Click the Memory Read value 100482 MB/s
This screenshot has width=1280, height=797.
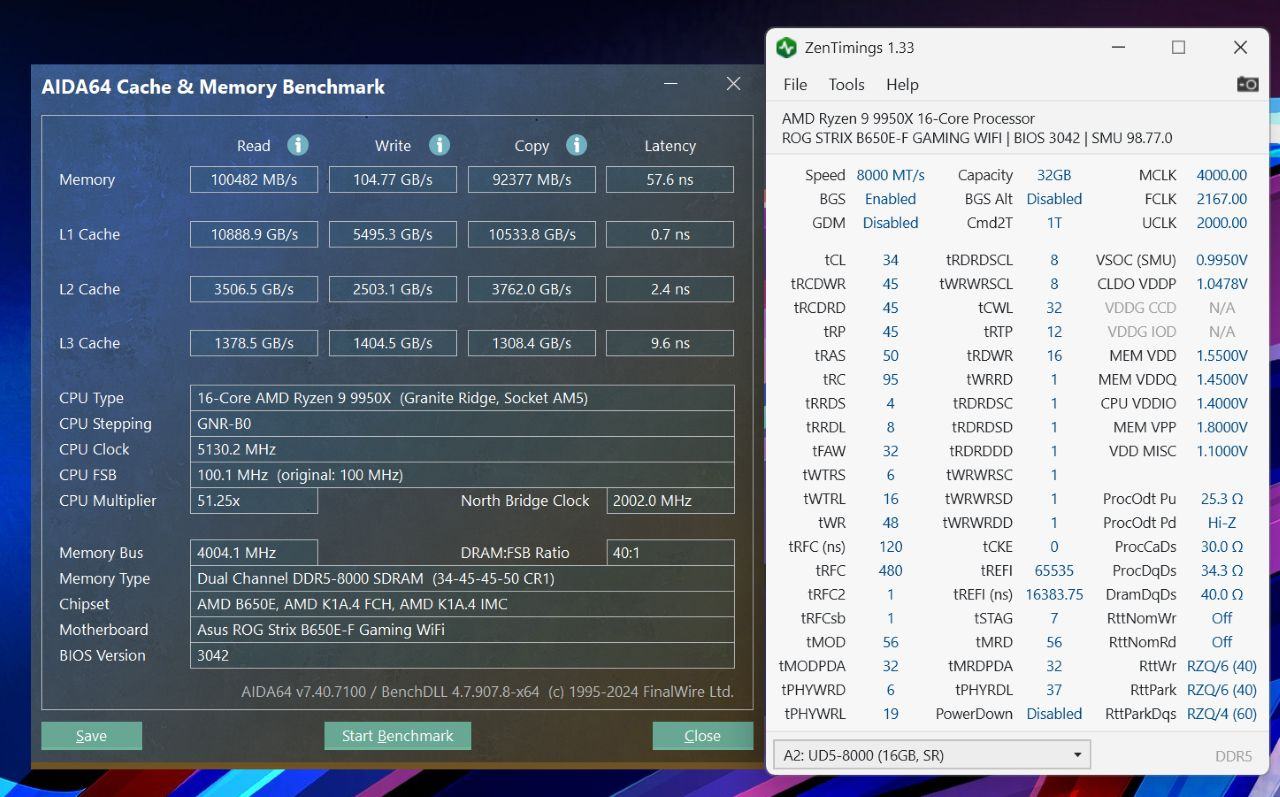pyautogui.click(x=254, y=180)
